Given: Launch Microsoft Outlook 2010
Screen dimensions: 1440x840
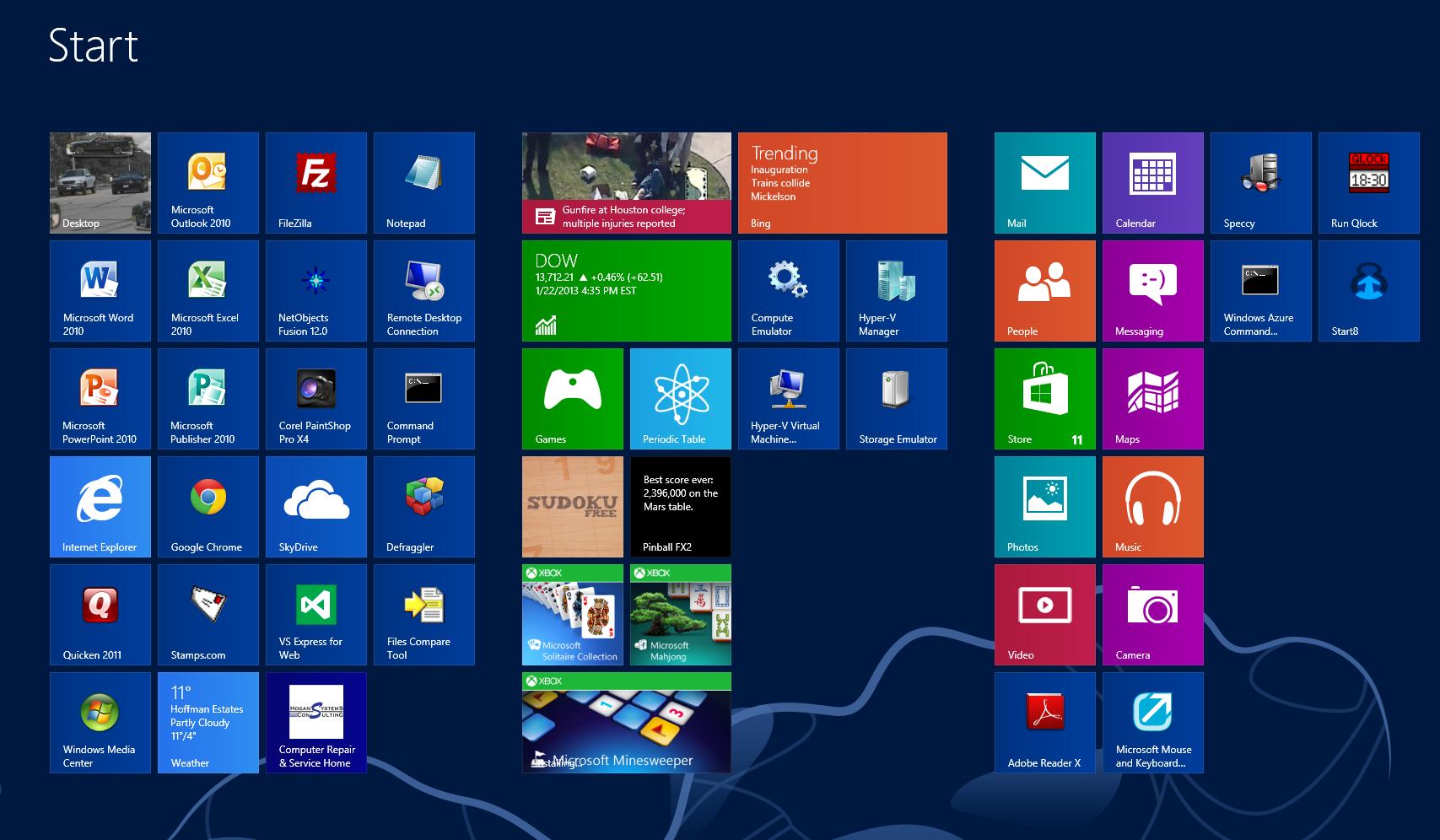Looking at the screenshot, I should (208, 182).
